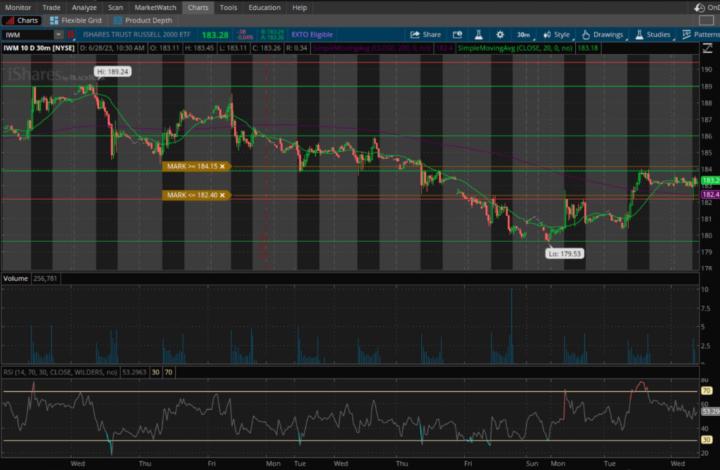
Task: Open chart settings gear icon
Action: [500, 34]
